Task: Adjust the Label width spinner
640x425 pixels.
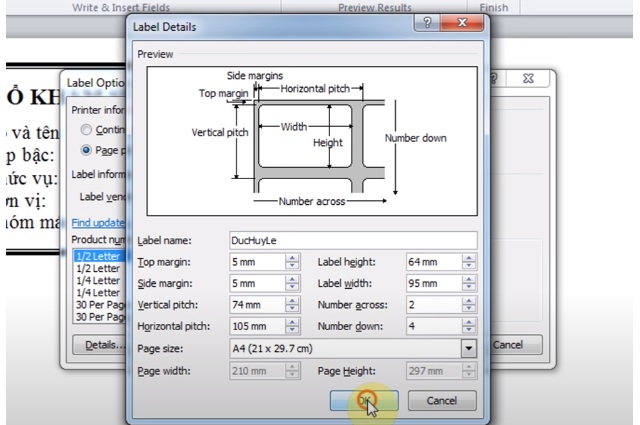Action: (468, 283)
